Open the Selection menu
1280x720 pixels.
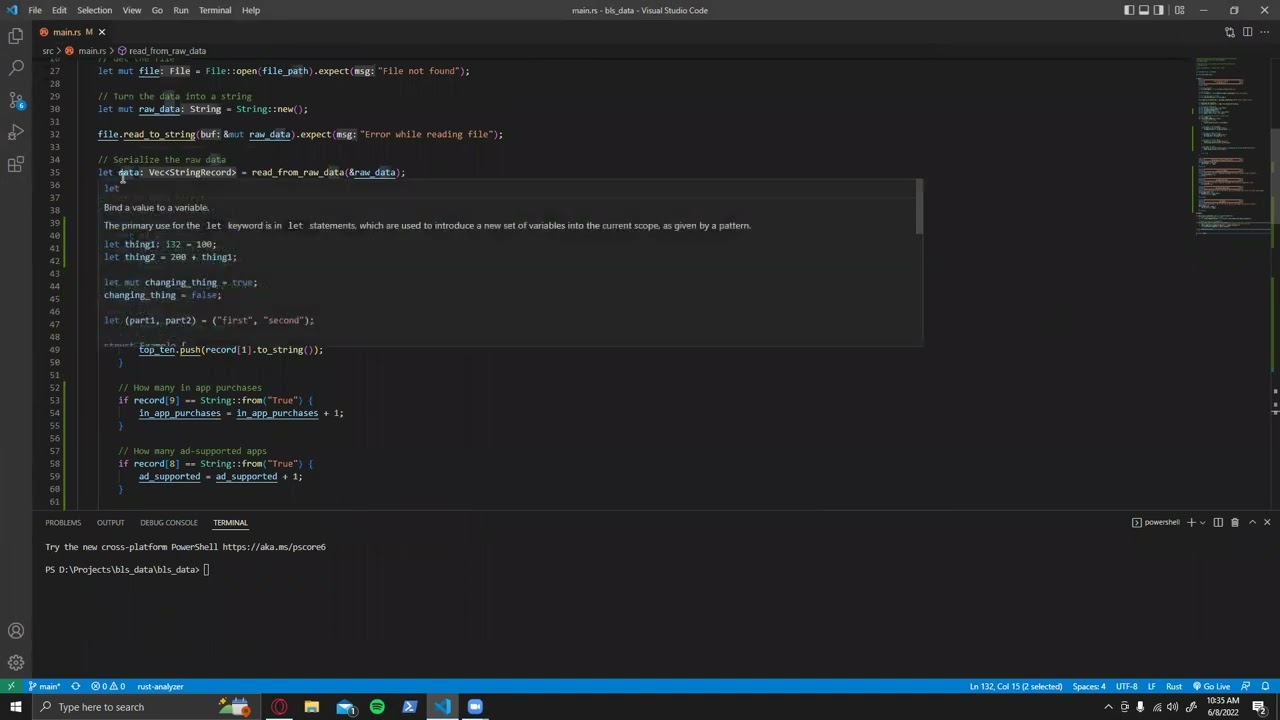[x=94, y=10]
